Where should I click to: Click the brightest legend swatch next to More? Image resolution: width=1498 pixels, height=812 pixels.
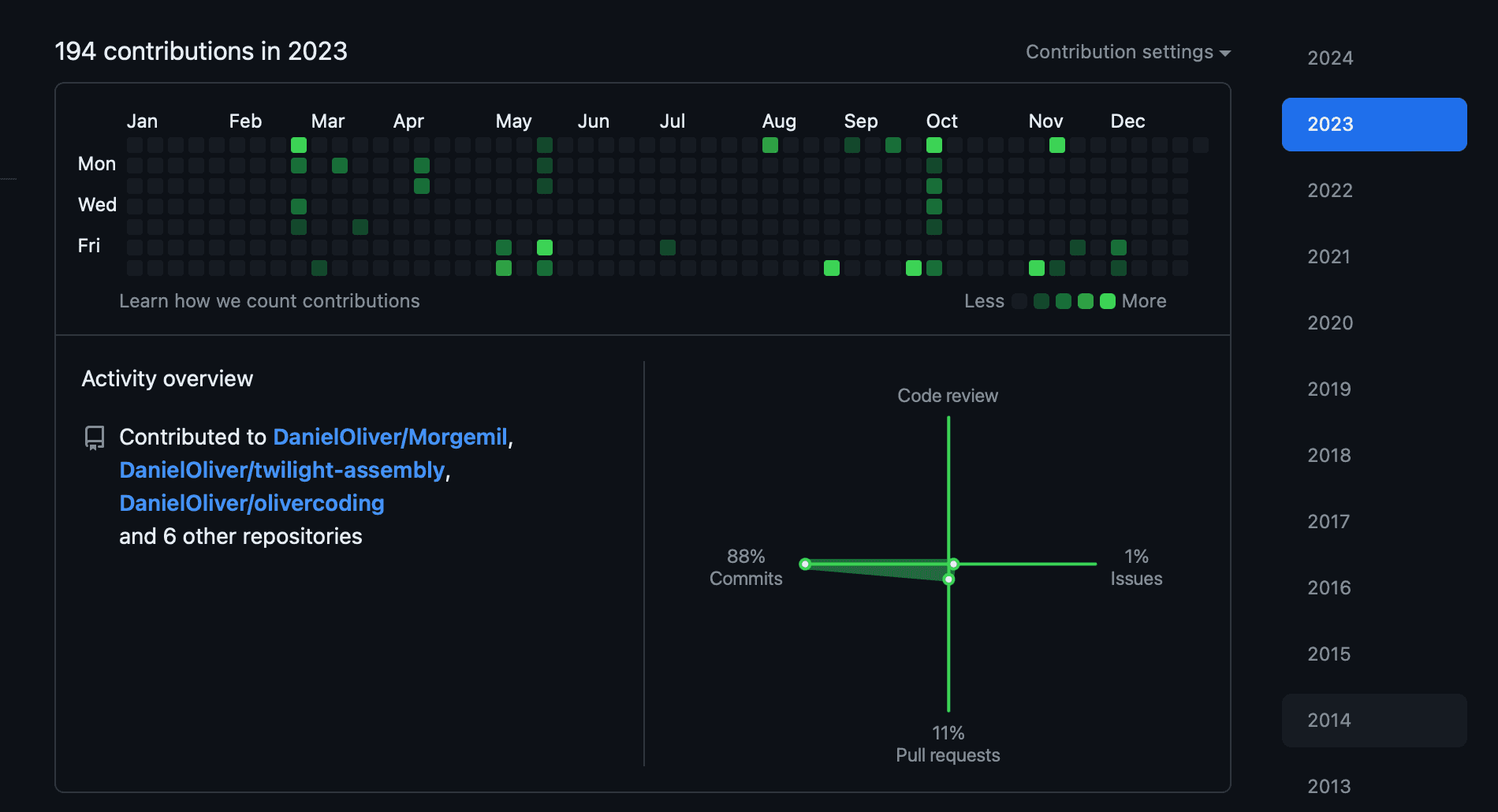[1108, 301]
